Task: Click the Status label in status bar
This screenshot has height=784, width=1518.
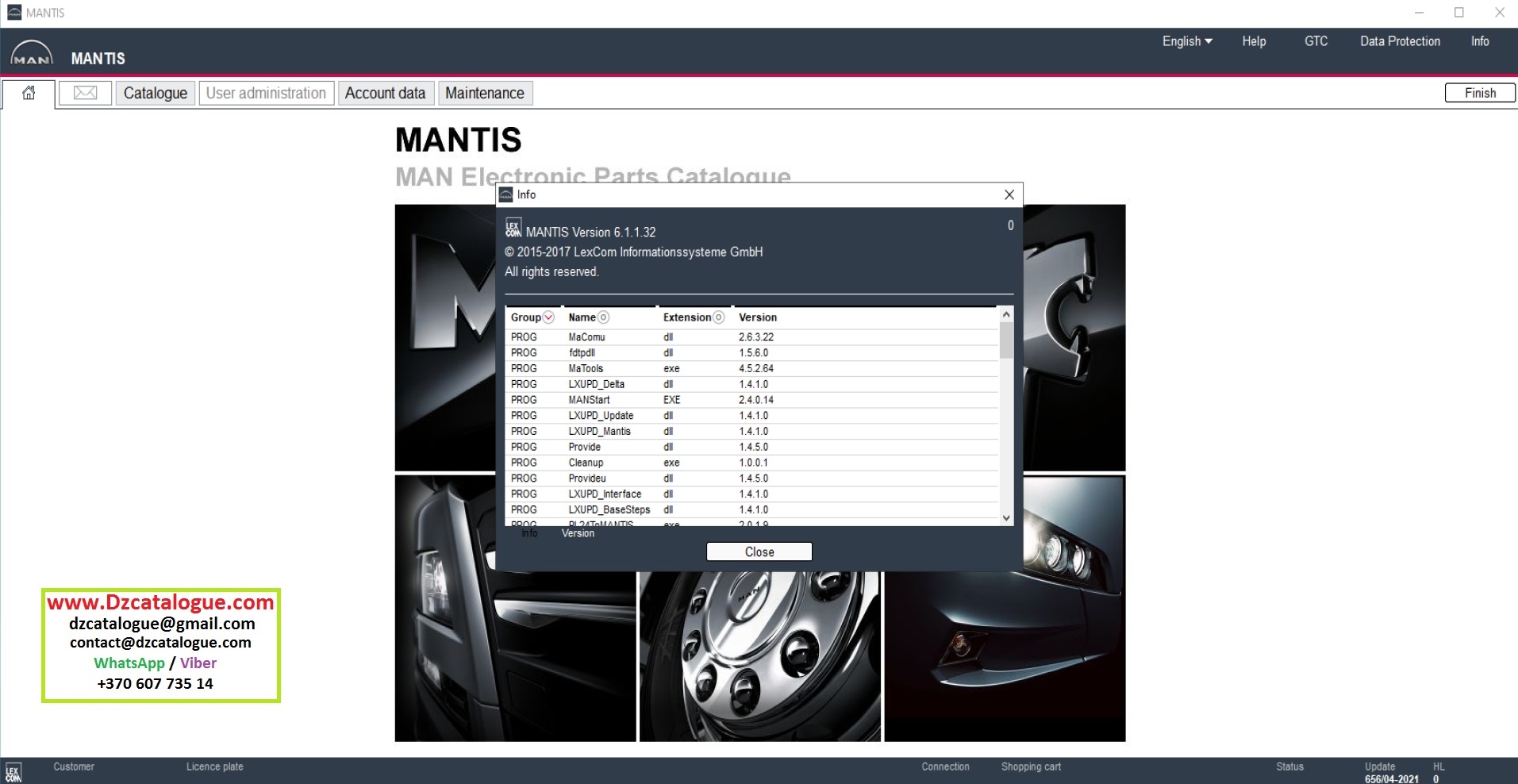Action: (1289, 767)
